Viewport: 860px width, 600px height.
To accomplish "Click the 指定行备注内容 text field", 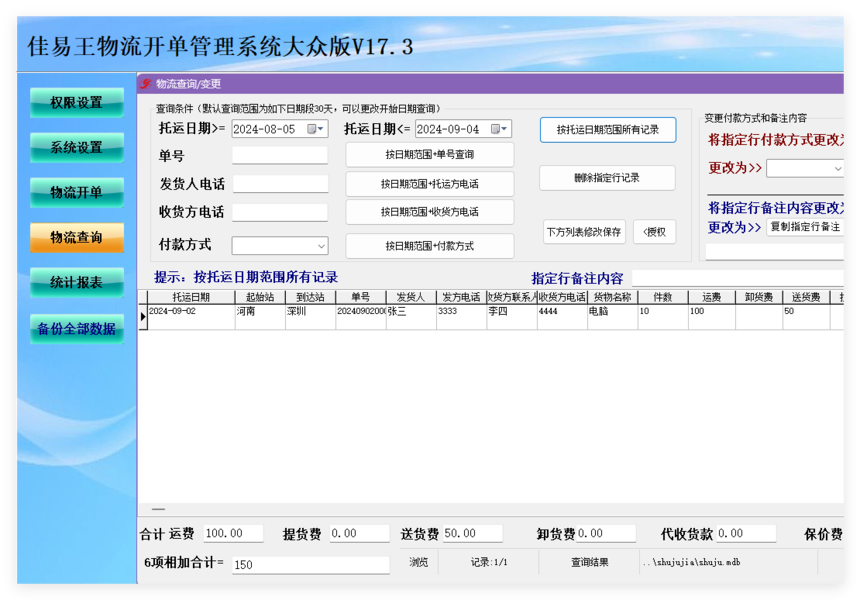I will [738, 278].
